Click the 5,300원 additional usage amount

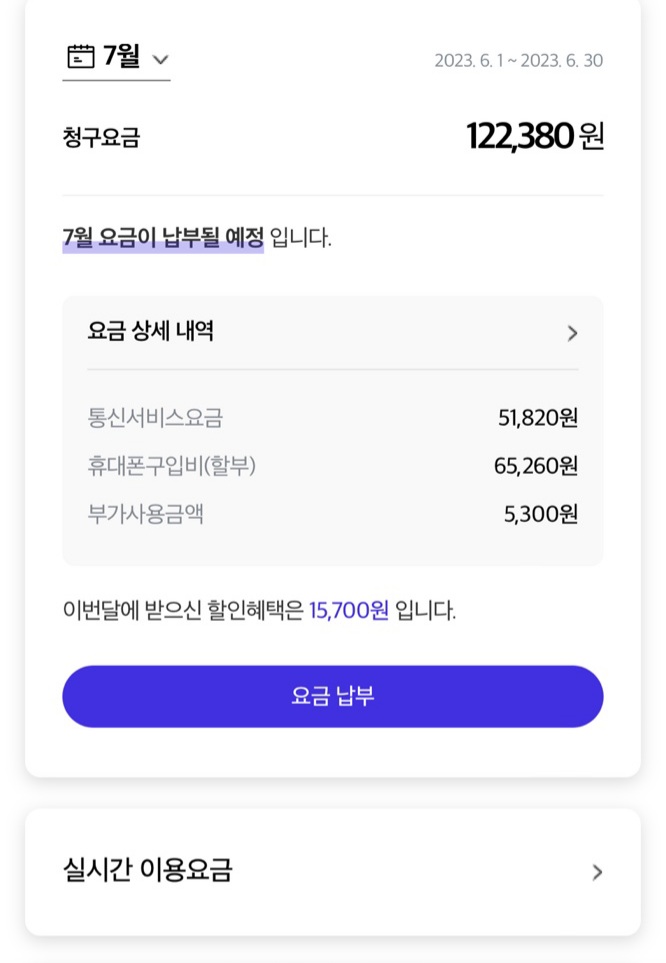[x=541, y=514]
